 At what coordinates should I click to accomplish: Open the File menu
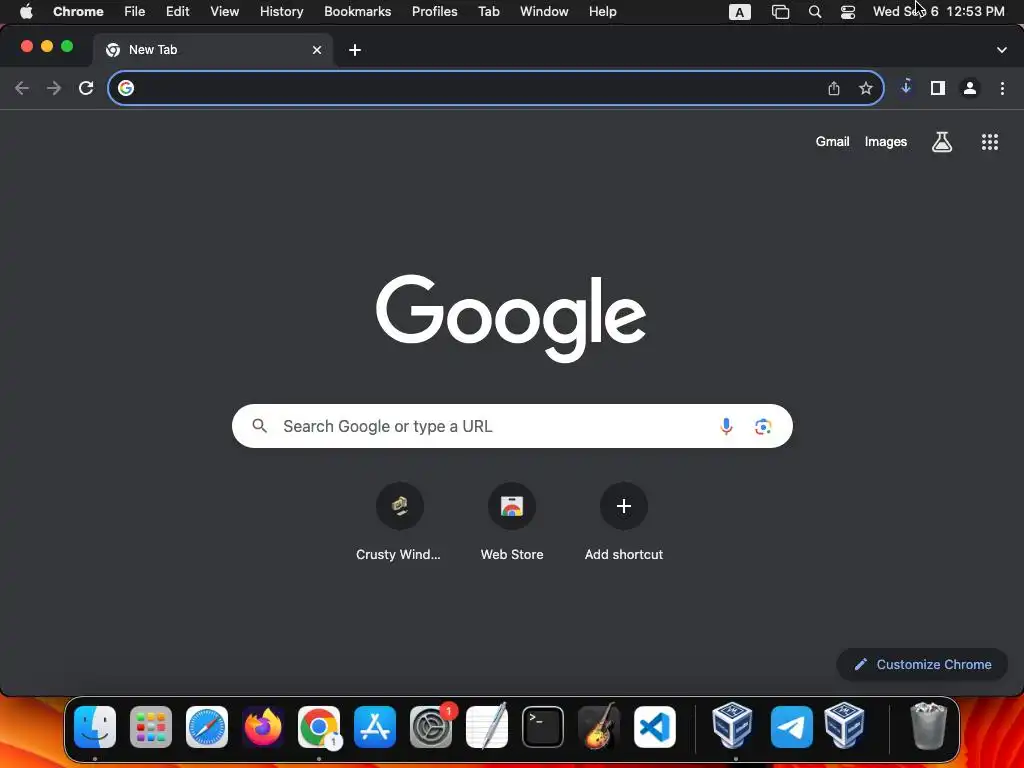click(x=135, y=11)
